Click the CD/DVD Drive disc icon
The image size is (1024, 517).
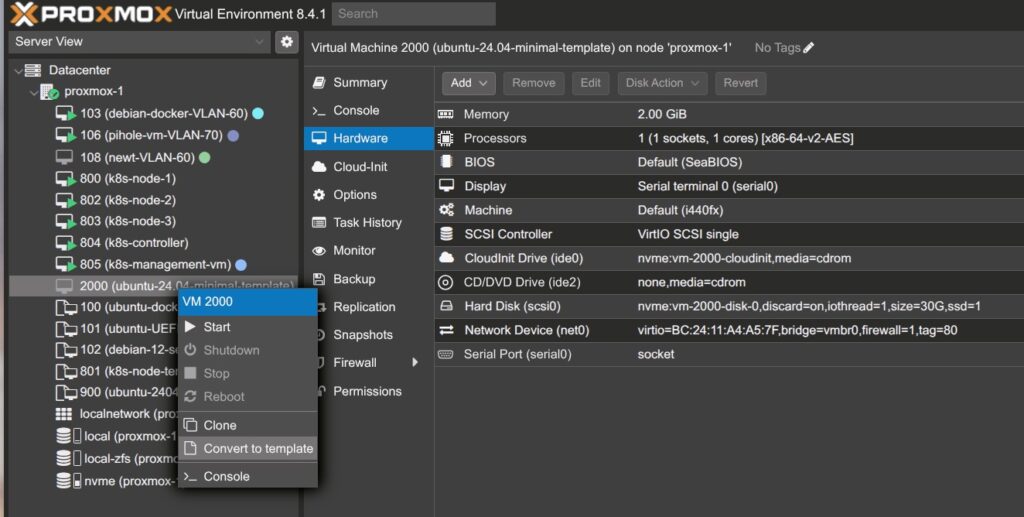click(445, 282)
